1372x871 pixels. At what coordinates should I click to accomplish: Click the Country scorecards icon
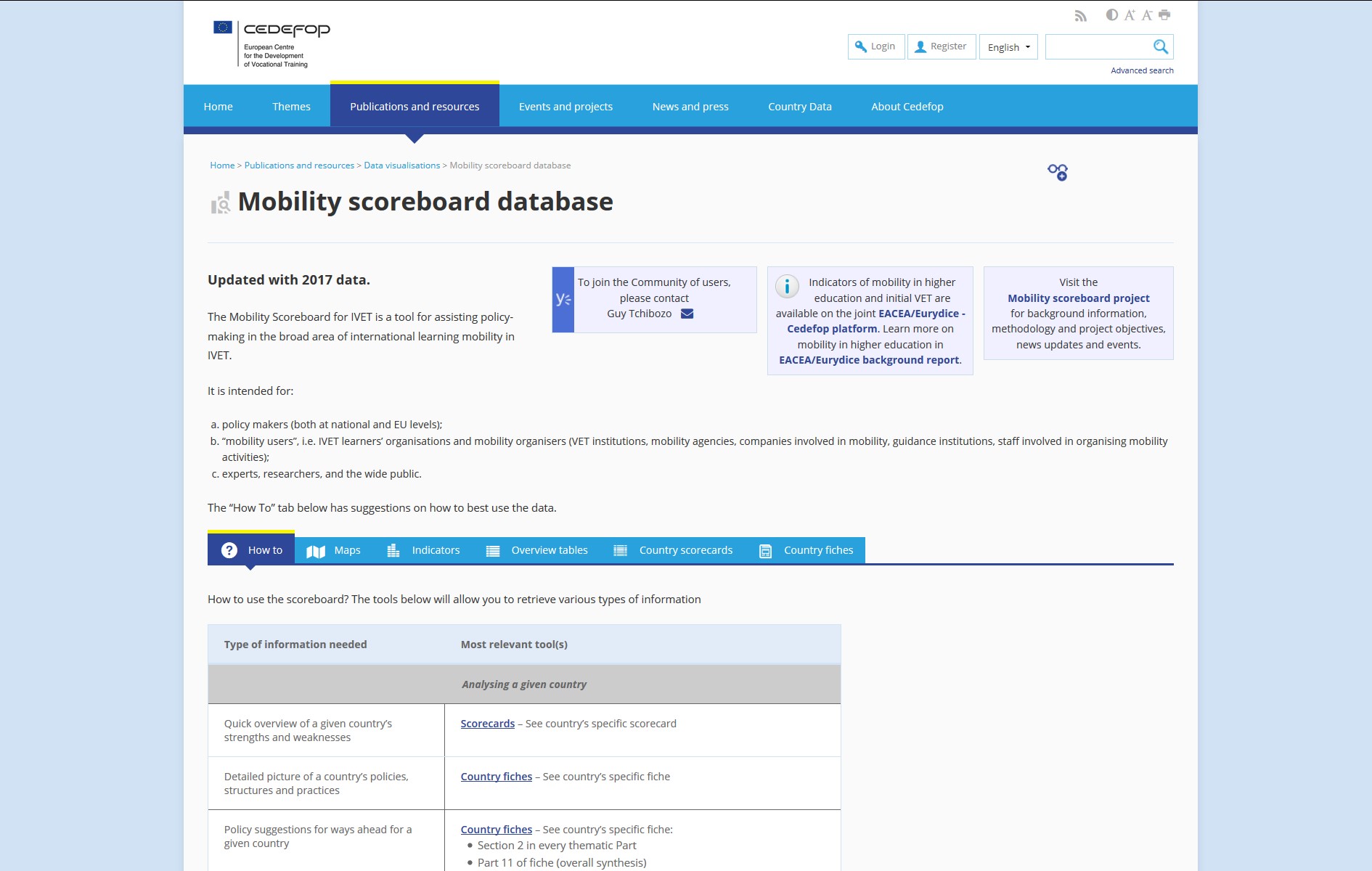click(621, 550)
